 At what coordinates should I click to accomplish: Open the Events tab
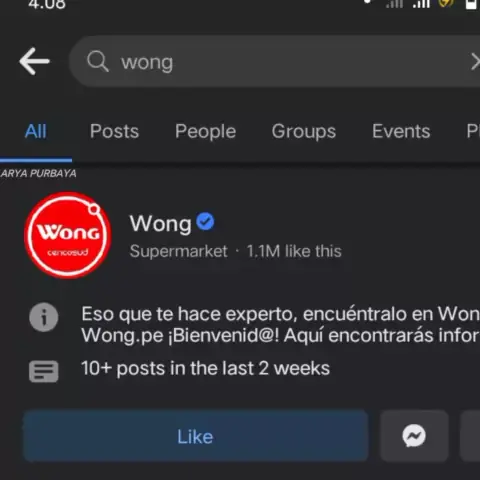(x=401, y=131)
